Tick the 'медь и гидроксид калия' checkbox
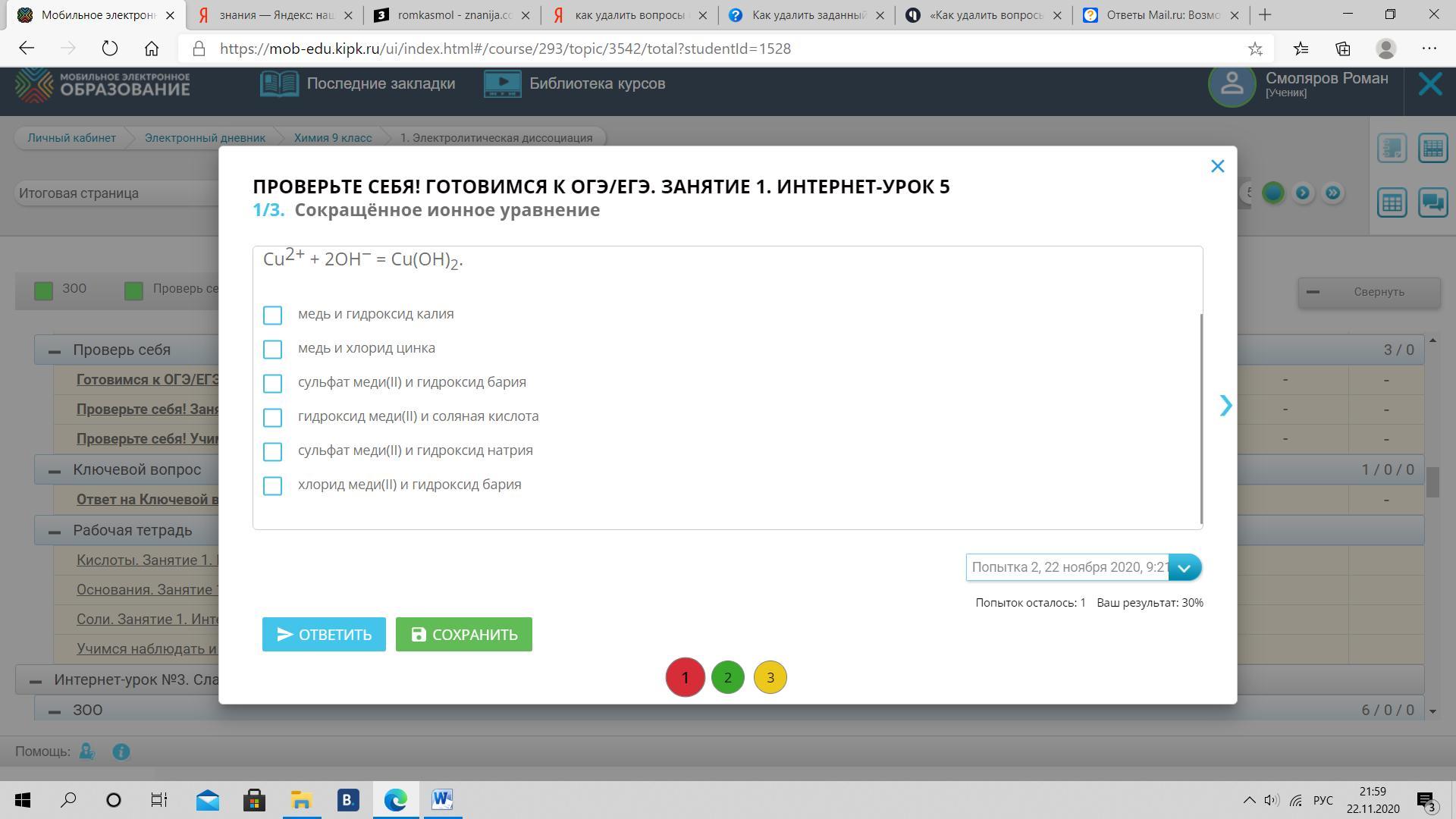Screen dimensions: 1456x819 click(272, 315)
